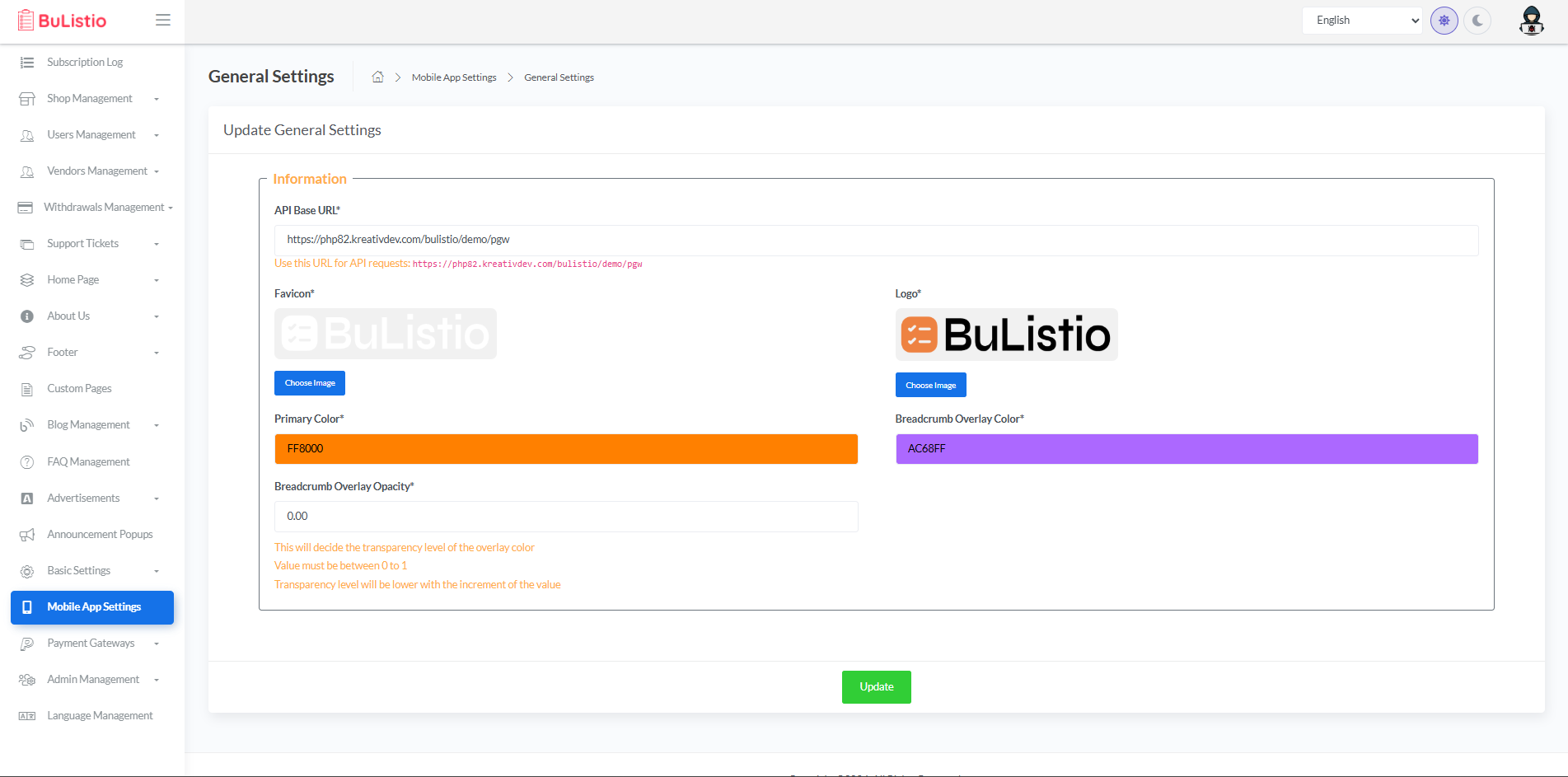Open the English language dropdown
Screen dimensions: 1568x777
pos(1363,21)
